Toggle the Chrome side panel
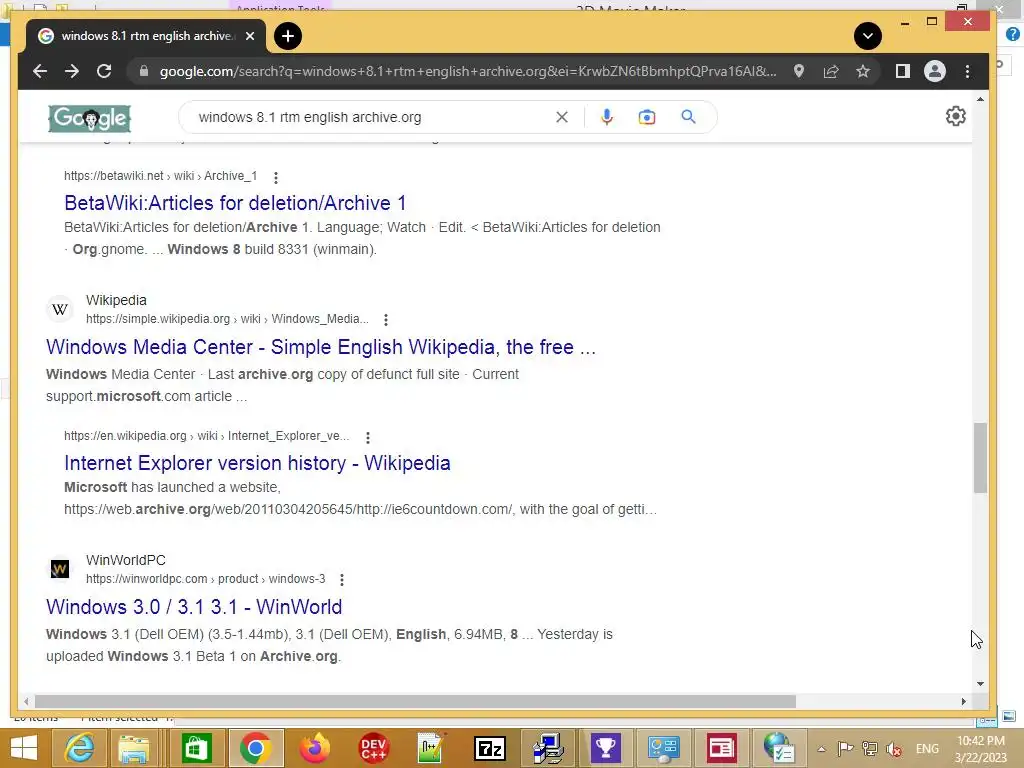The height and width of the screenshot is (768, 1024). (903, 71)
